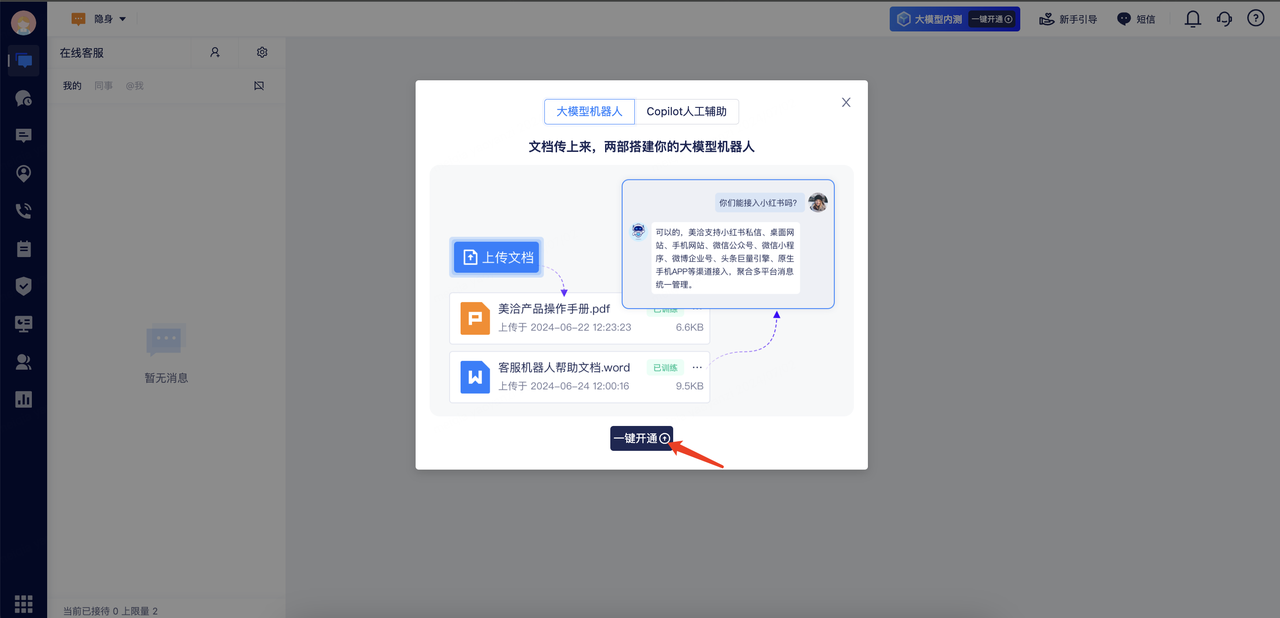Open the 新手引导 guide link
The width and height of the screenshot is (1280, 618).
click(1068, 19)
